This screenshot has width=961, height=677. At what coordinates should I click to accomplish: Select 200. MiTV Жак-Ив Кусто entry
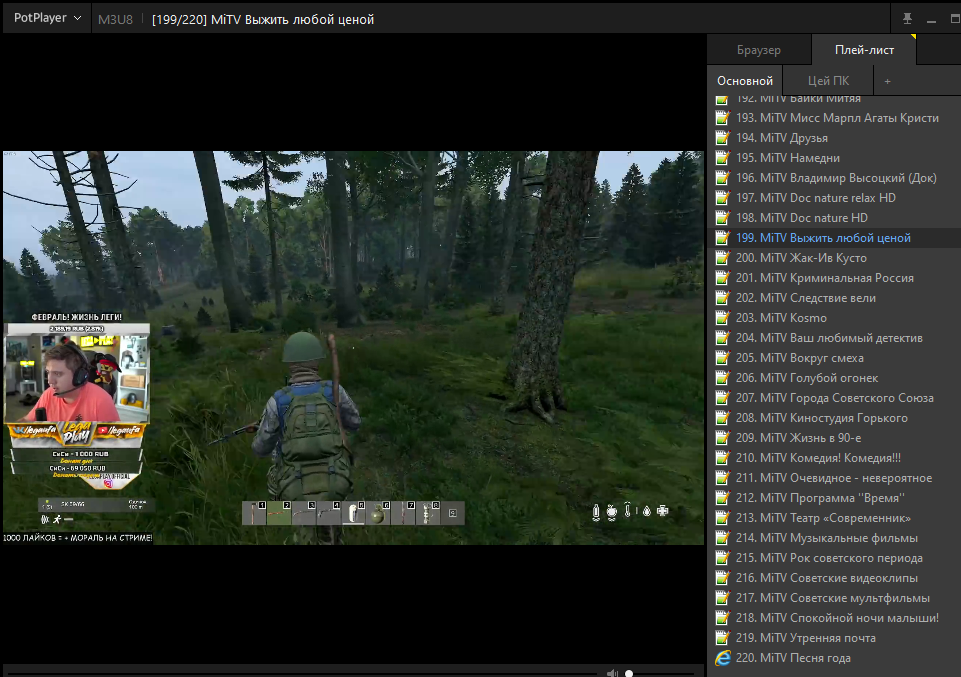click(x=834, y=258)
